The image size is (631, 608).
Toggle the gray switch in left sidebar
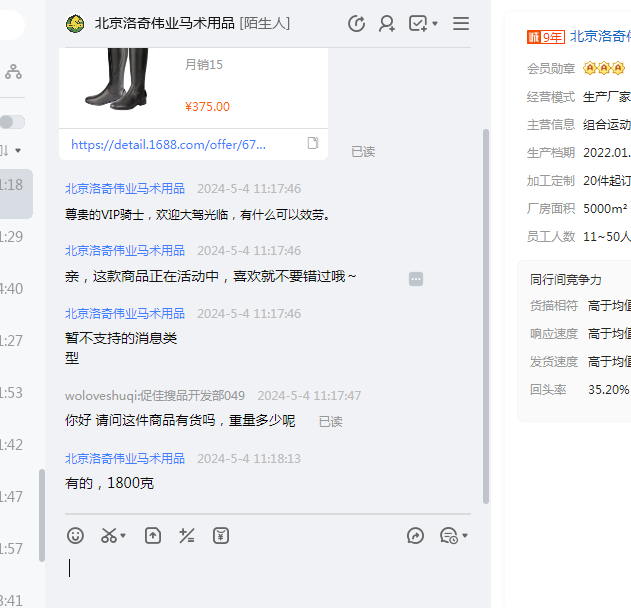click(12, 122)
